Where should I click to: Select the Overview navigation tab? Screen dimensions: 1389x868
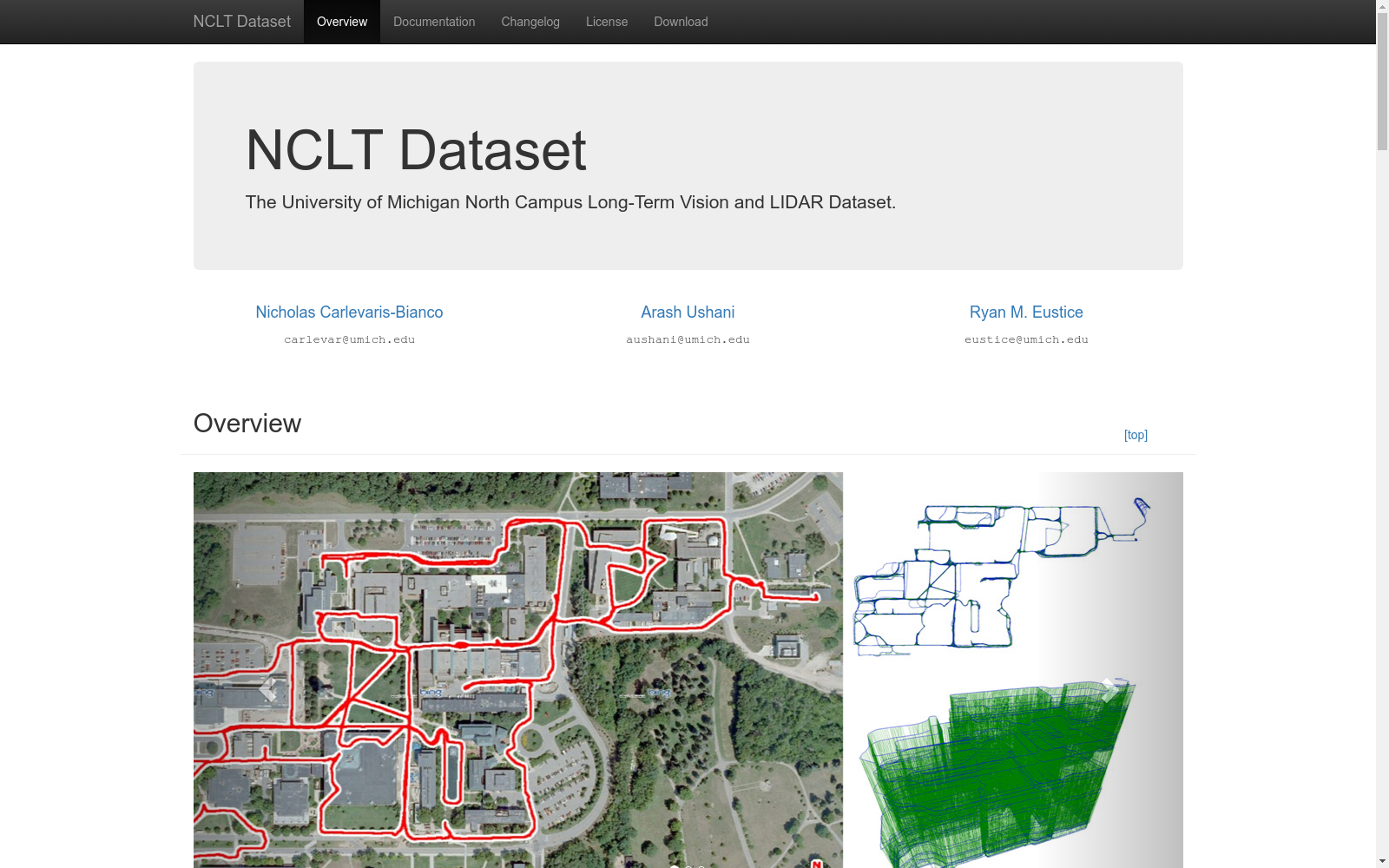coord(342,22)
